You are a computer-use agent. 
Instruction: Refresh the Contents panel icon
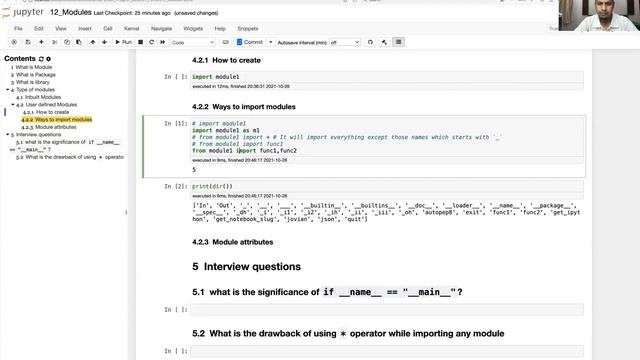[x=41, y=59]
